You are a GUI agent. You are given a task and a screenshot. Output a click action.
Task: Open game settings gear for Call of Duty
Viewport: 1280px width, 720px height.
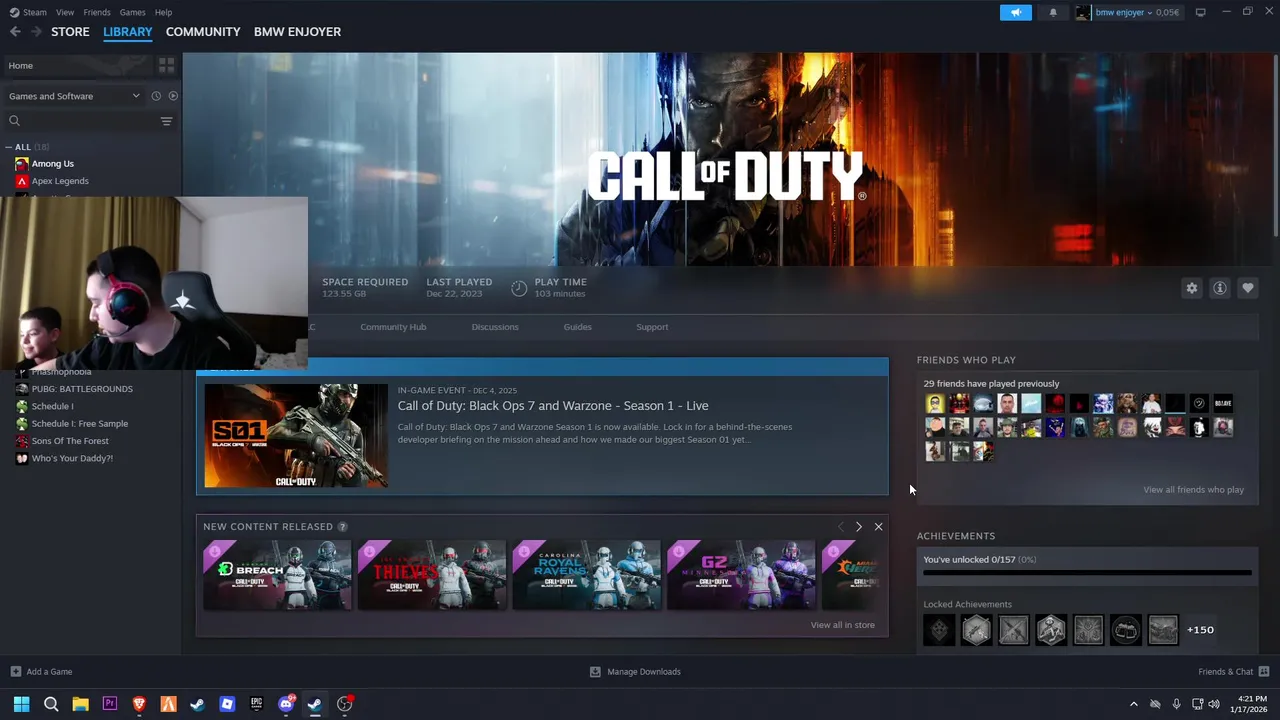click(x=1192, y=288)
